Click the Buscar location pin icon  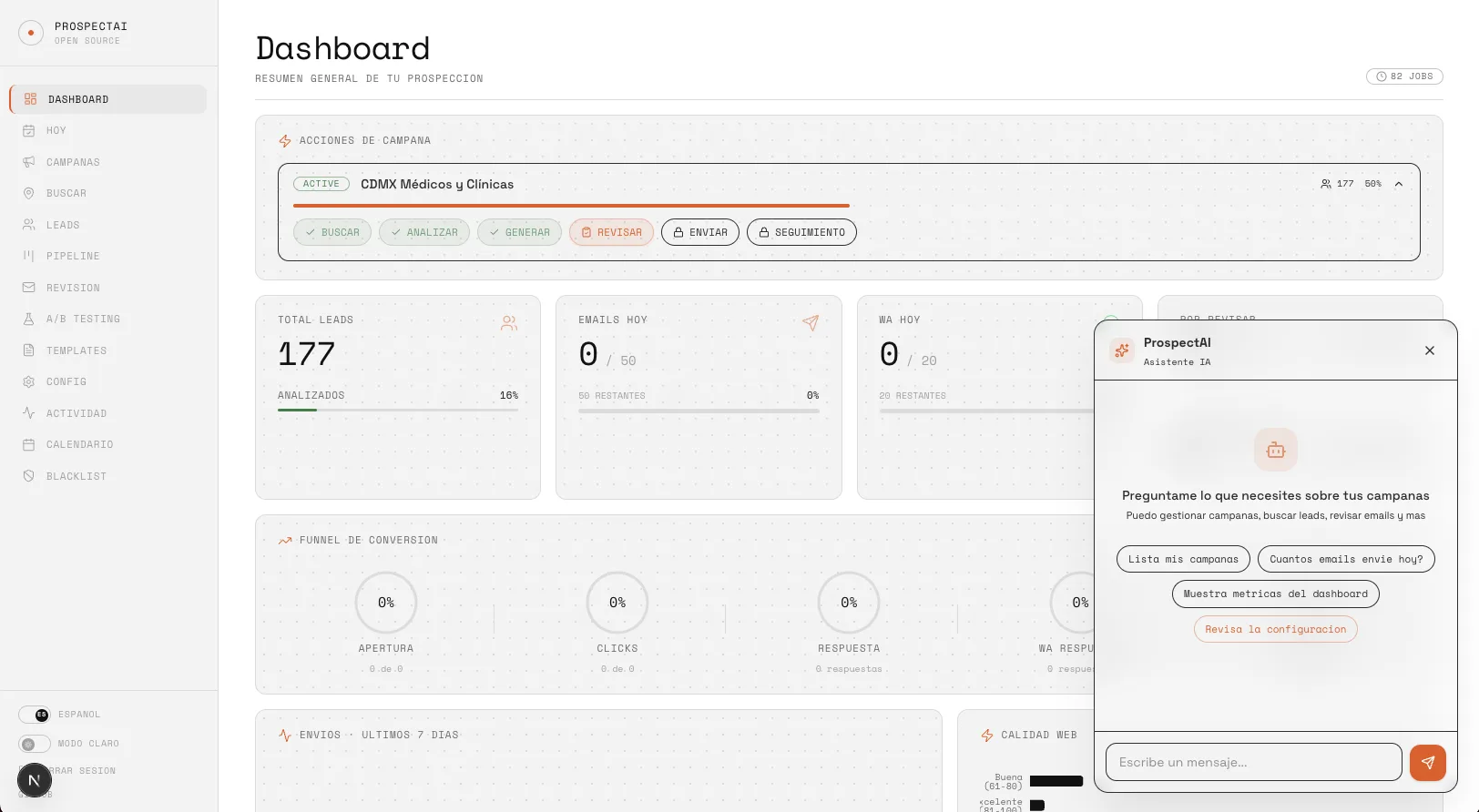29,193
